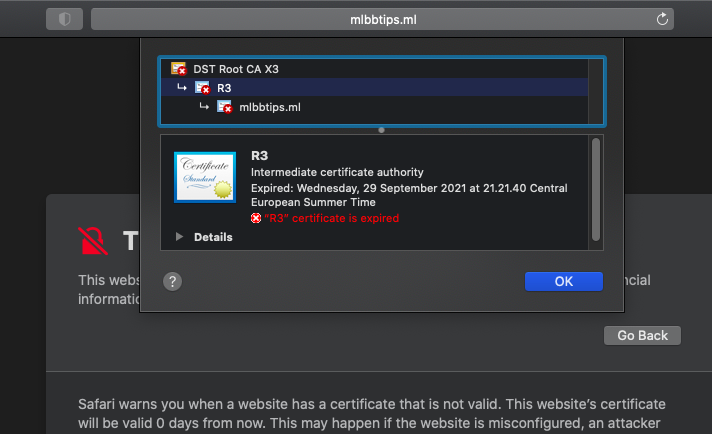Click the privacy shield icon in Safari toolbar

tap(64, 19)
